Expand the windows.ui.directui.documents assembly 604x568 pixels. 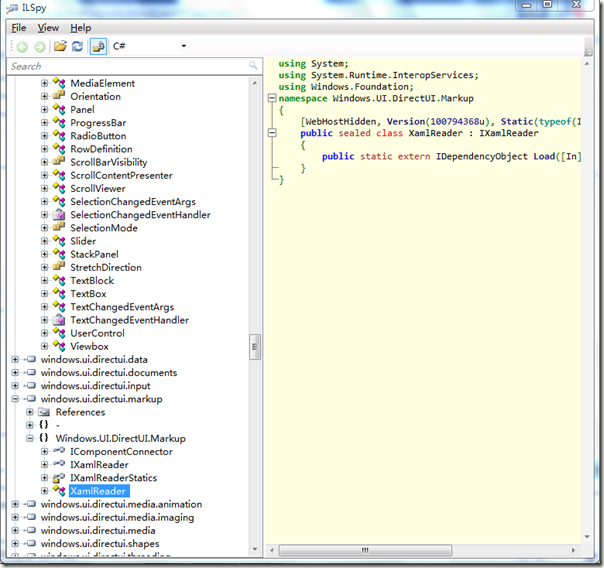pos(15,372)
